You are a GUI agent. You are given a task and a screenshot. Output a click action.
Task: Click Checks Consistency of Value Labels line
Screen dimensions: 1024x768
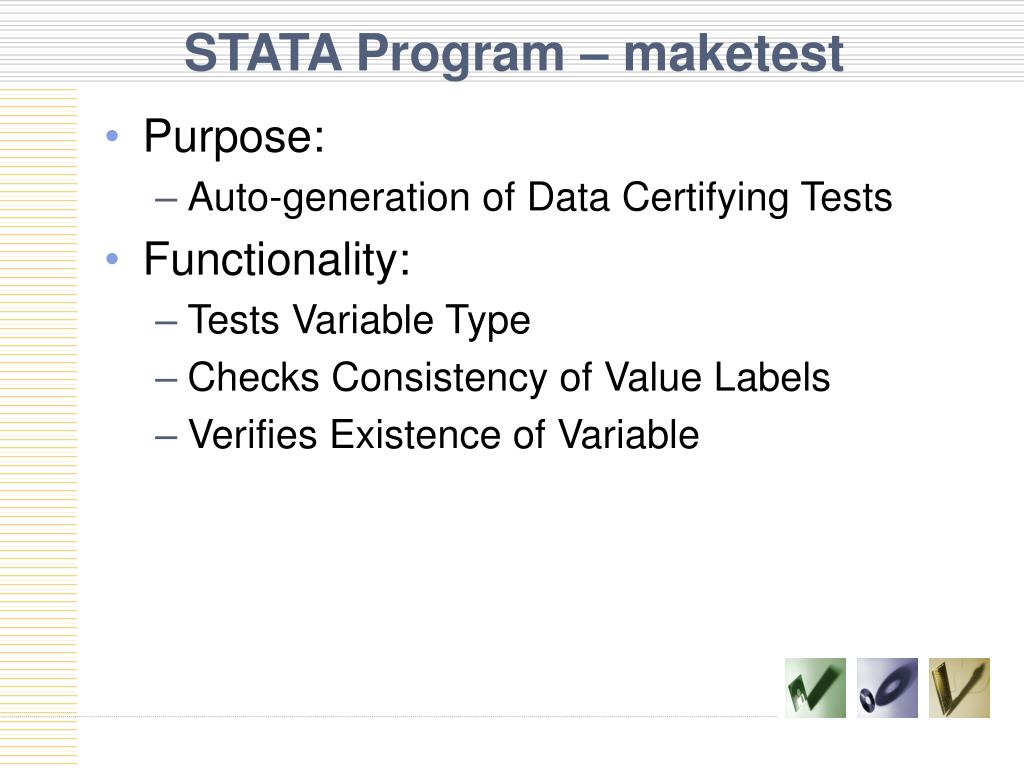tap(509, 377)
